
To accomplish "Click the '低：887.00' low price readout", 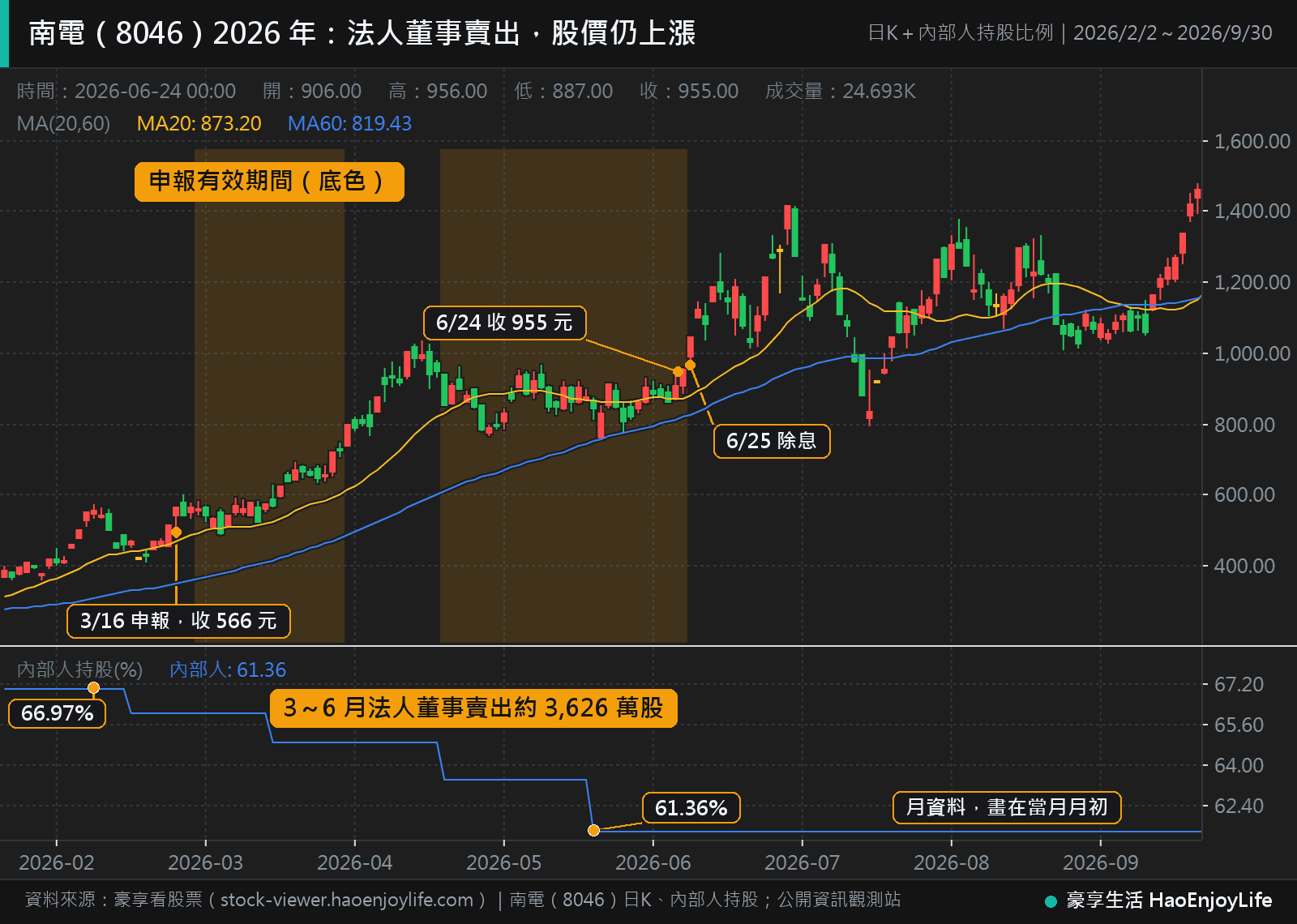I will point(563,91).
